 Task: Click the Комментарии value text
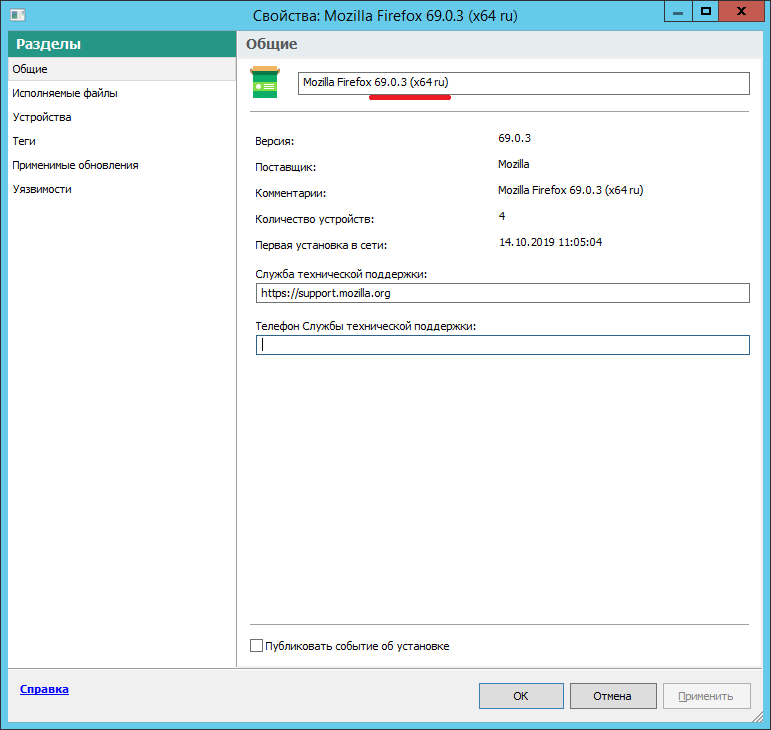(x=570, y=190)
